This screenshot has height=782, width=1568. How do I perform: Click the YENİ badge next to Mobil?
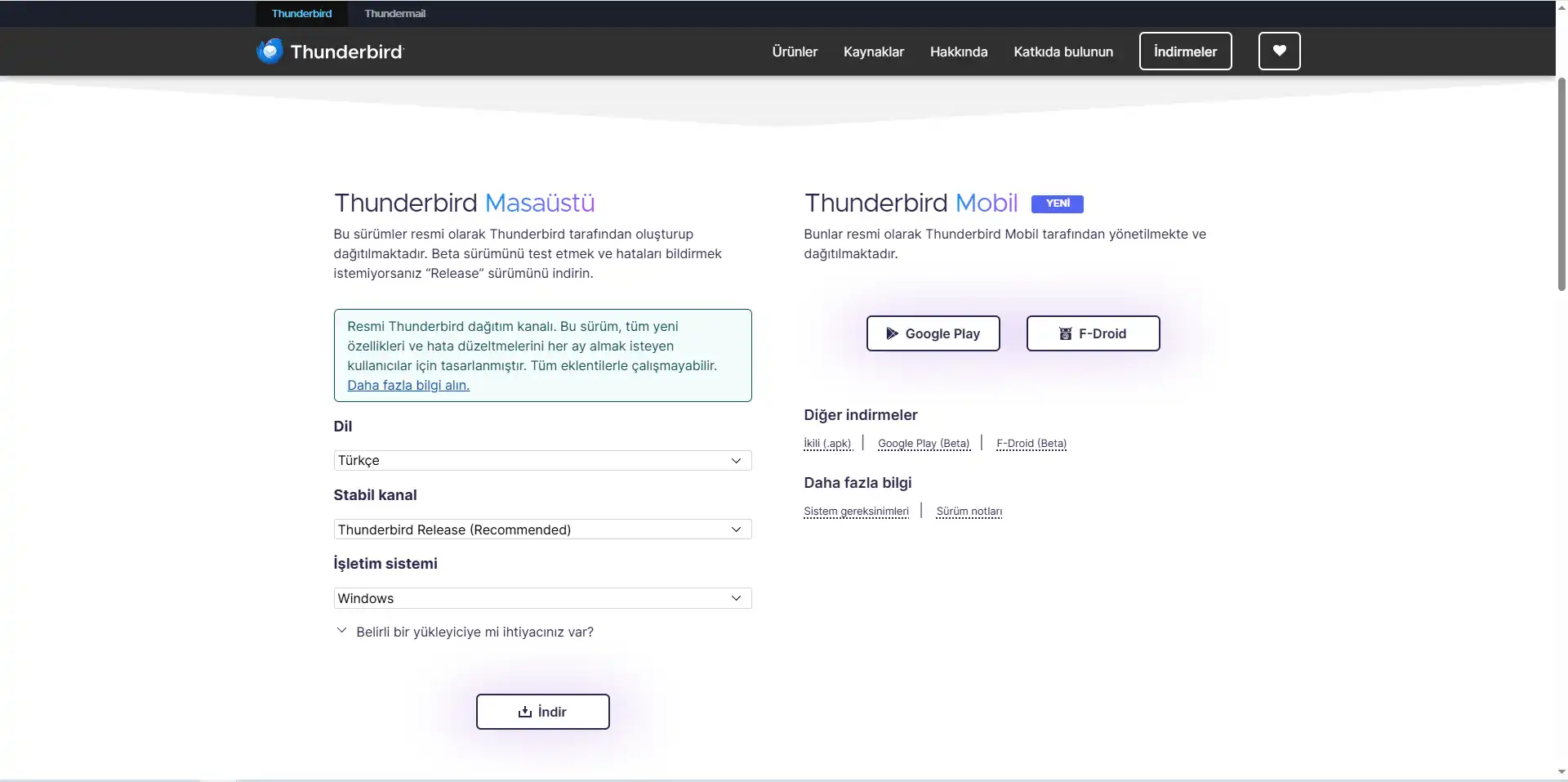point(1057,203)
